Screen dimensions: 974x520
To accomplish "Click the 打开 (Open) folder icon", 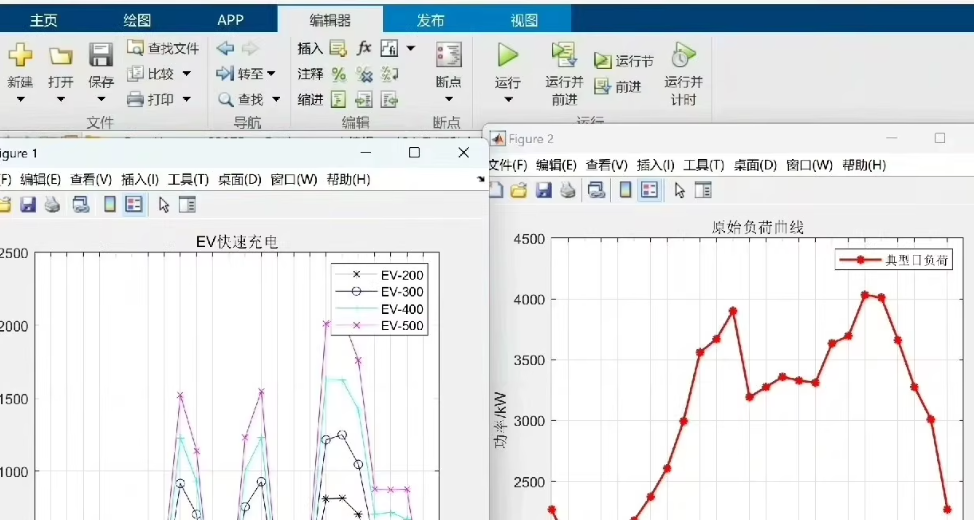I will click(x=60, y=57).
